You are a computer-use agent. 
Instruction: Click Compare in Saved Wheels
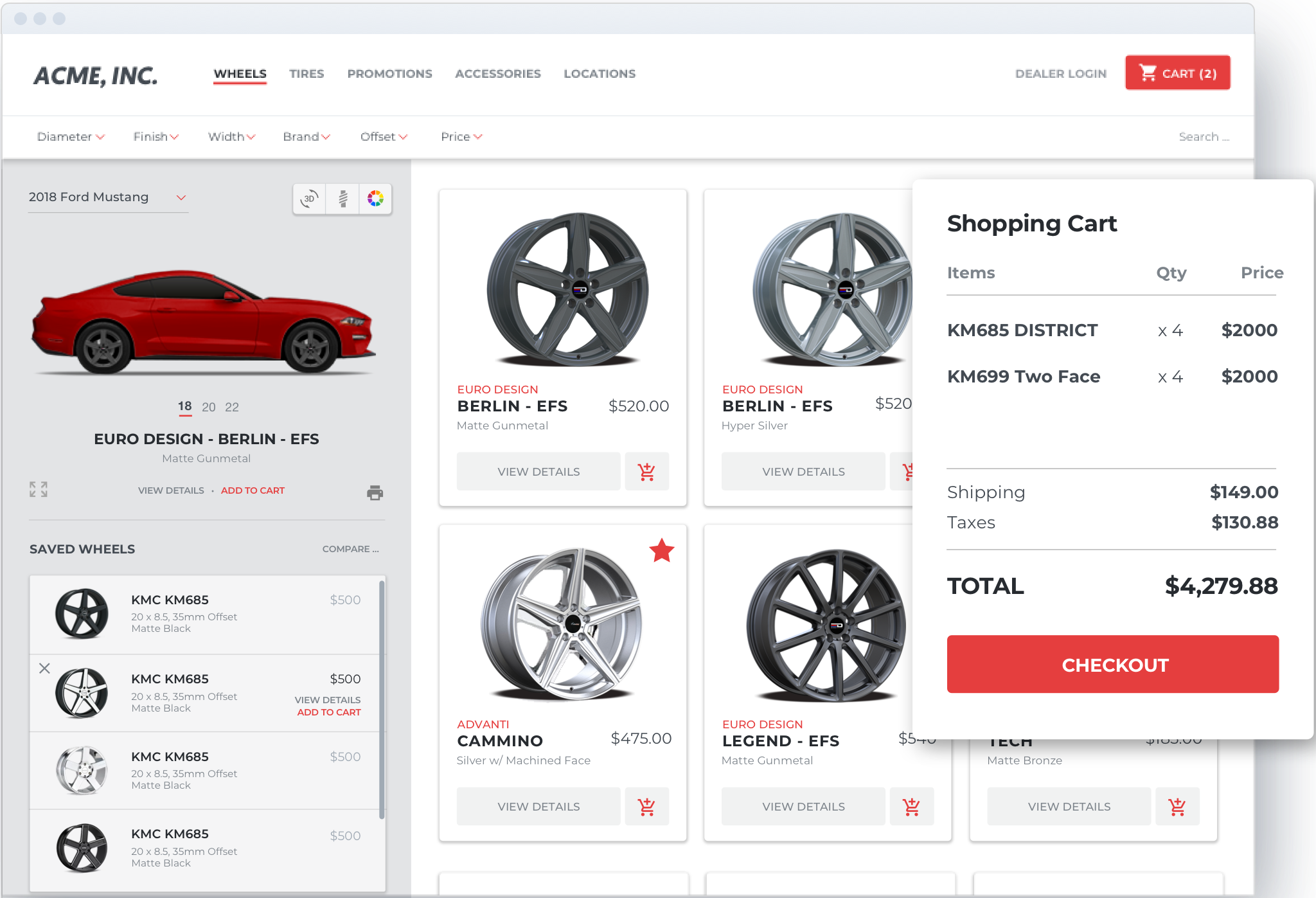click(351, 549)
